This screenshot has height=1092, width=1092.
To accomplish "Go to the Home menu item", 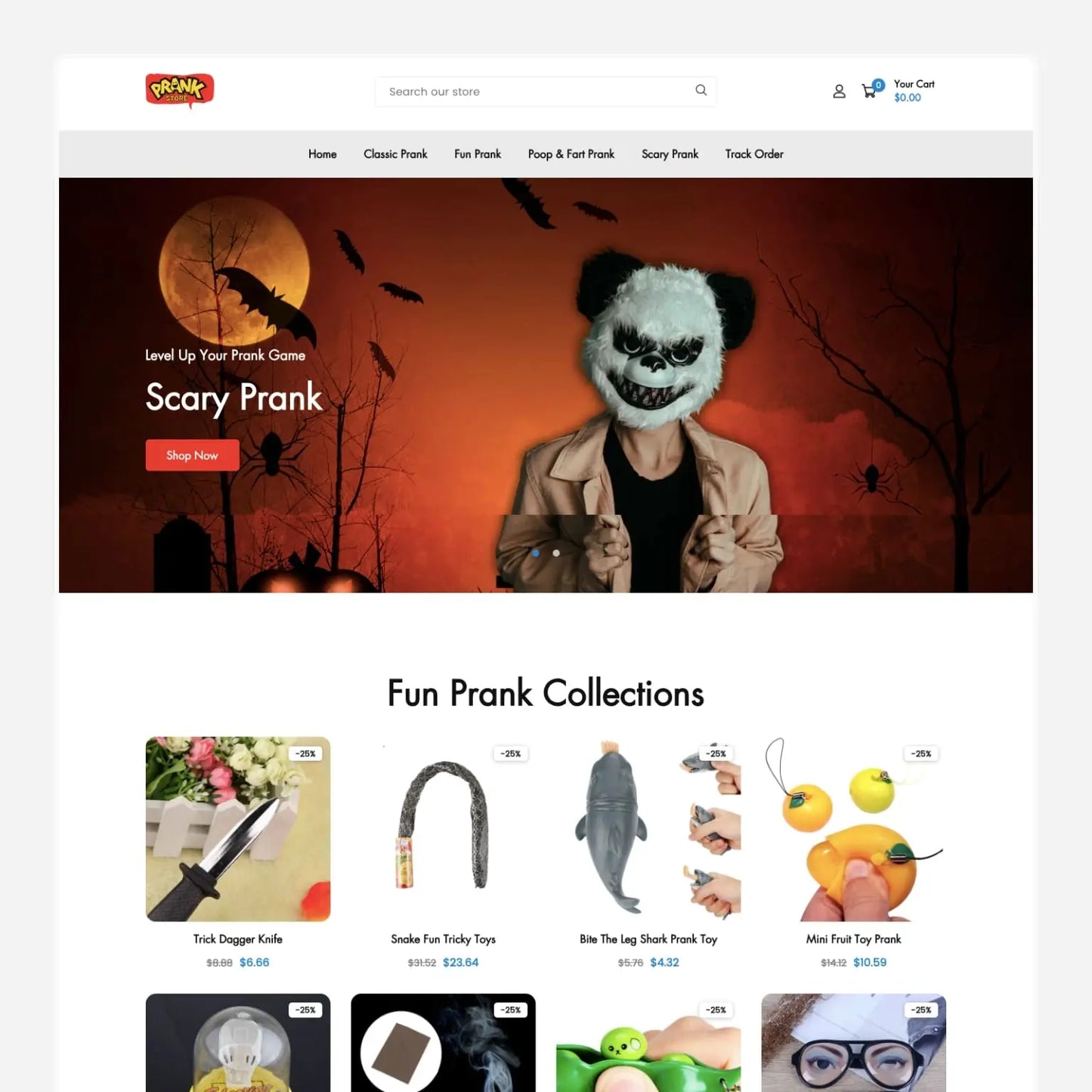I will point(323,154).
